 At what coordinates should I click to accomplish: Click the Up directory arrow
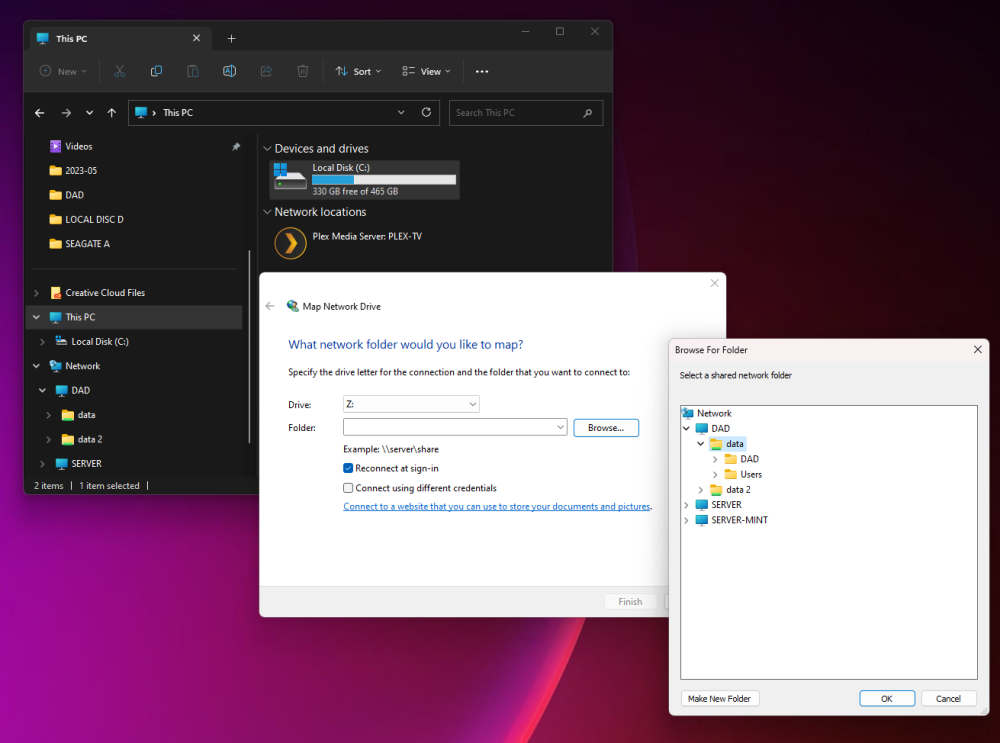112,113
